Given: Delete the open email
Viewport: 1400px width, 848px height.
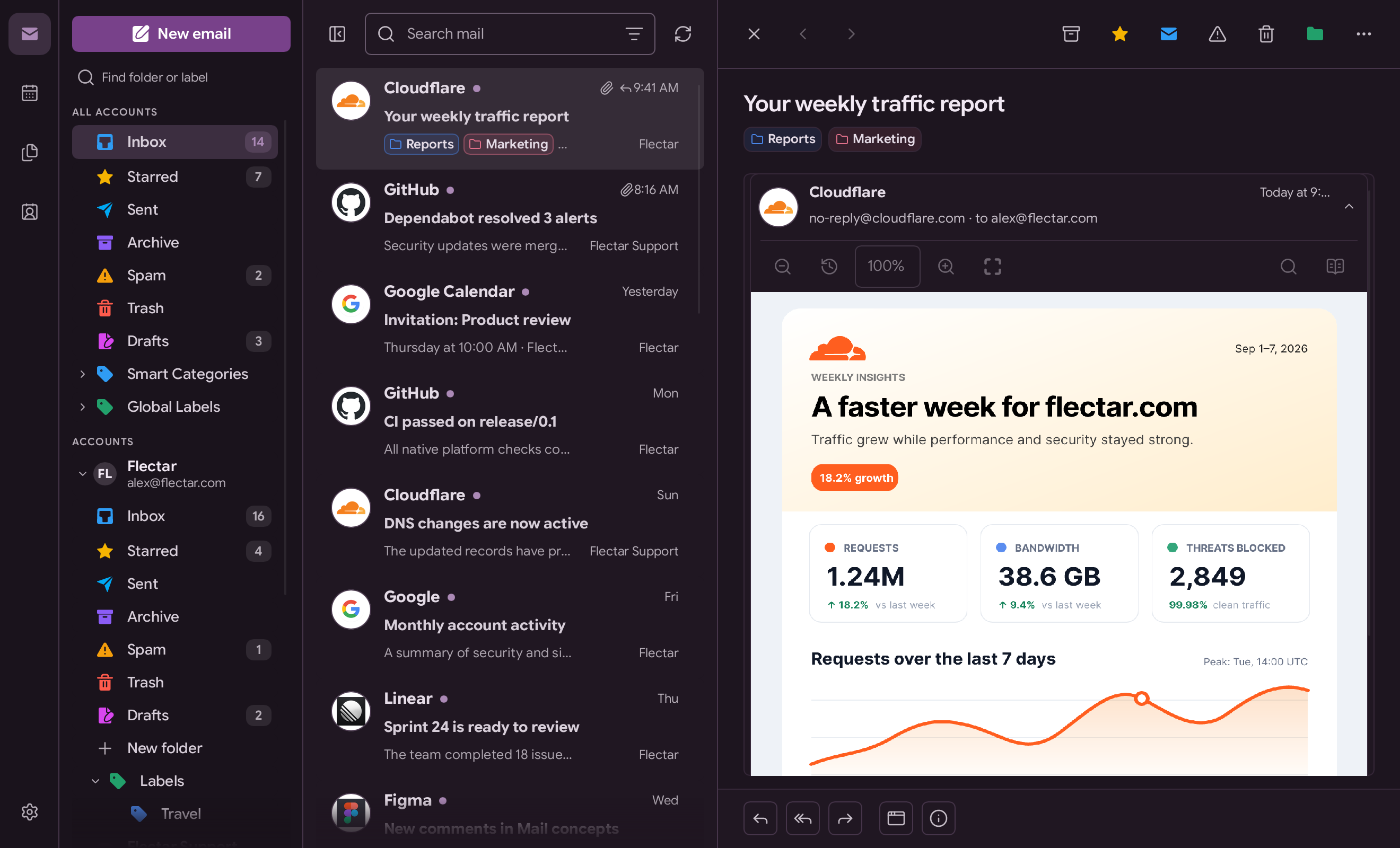Looking at the screenshot, I should (x=1266, y=34).
